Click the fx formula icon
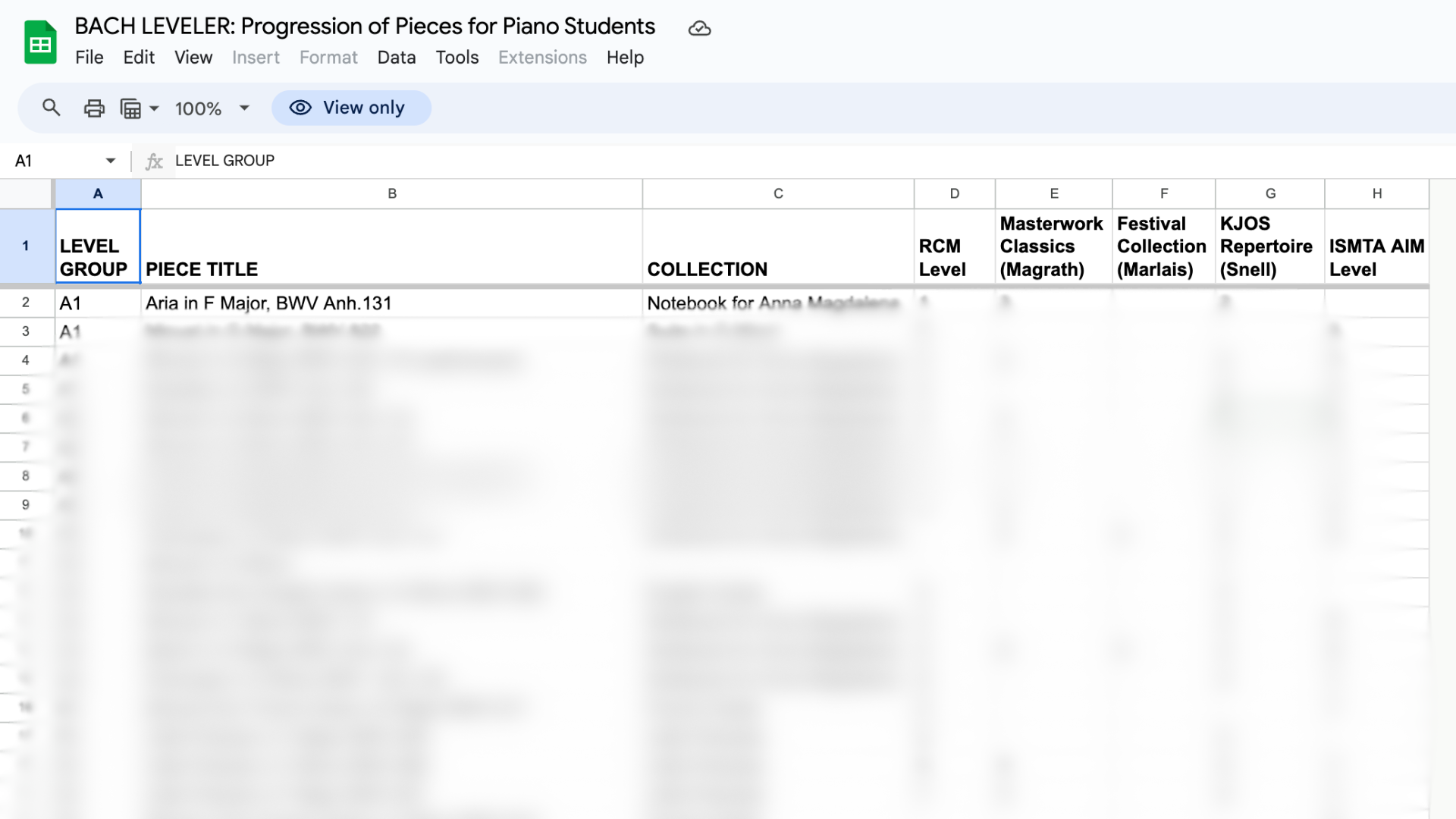 [154, 161]
